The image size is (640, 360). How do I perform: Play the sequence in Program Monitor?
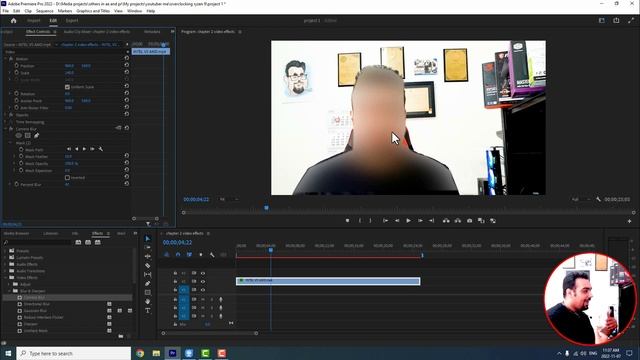(x=408, y=220)
